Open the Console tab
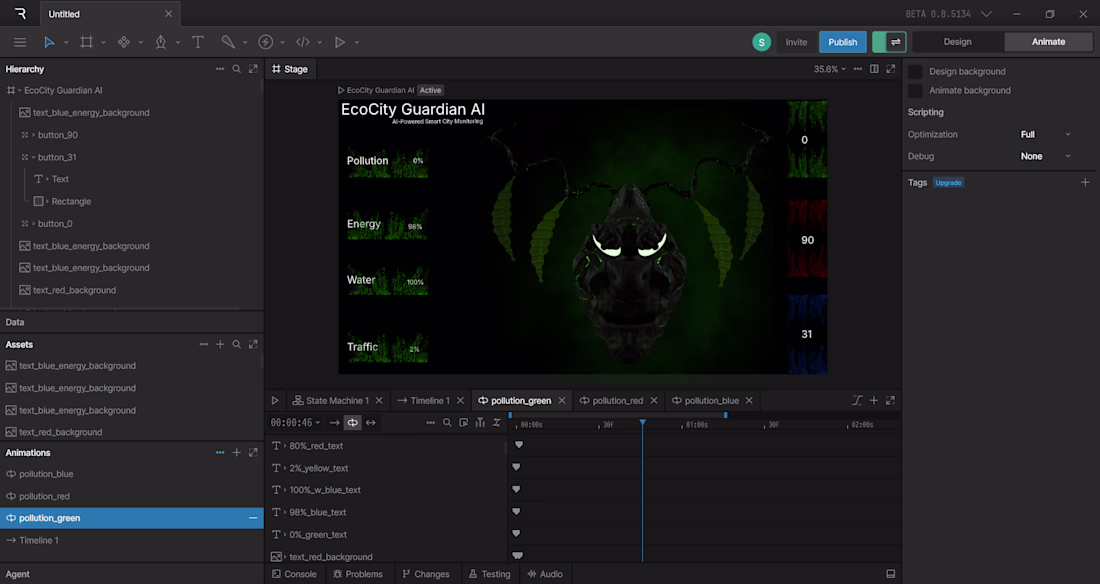Image resolution: width=1100 pixels, height=584 pixels. [294, 574]
